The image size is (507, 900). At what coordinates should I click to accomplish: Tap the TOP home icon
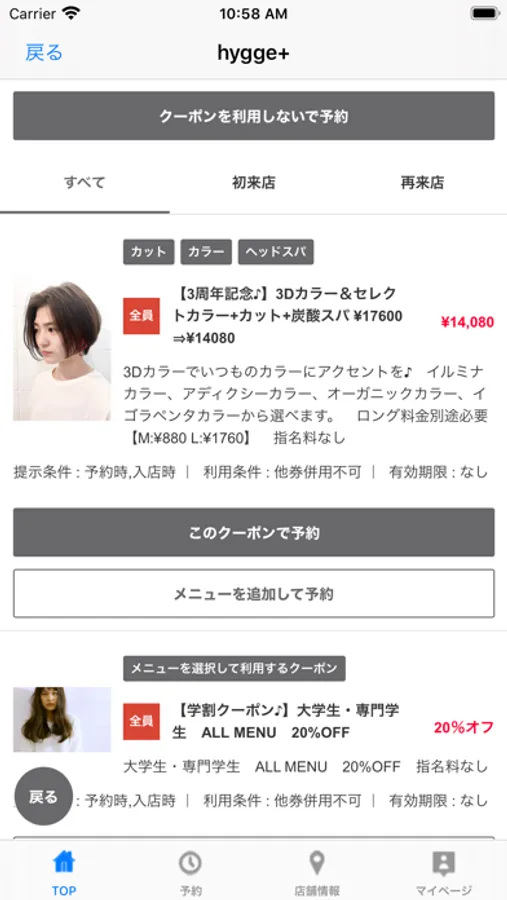(64, 863)
